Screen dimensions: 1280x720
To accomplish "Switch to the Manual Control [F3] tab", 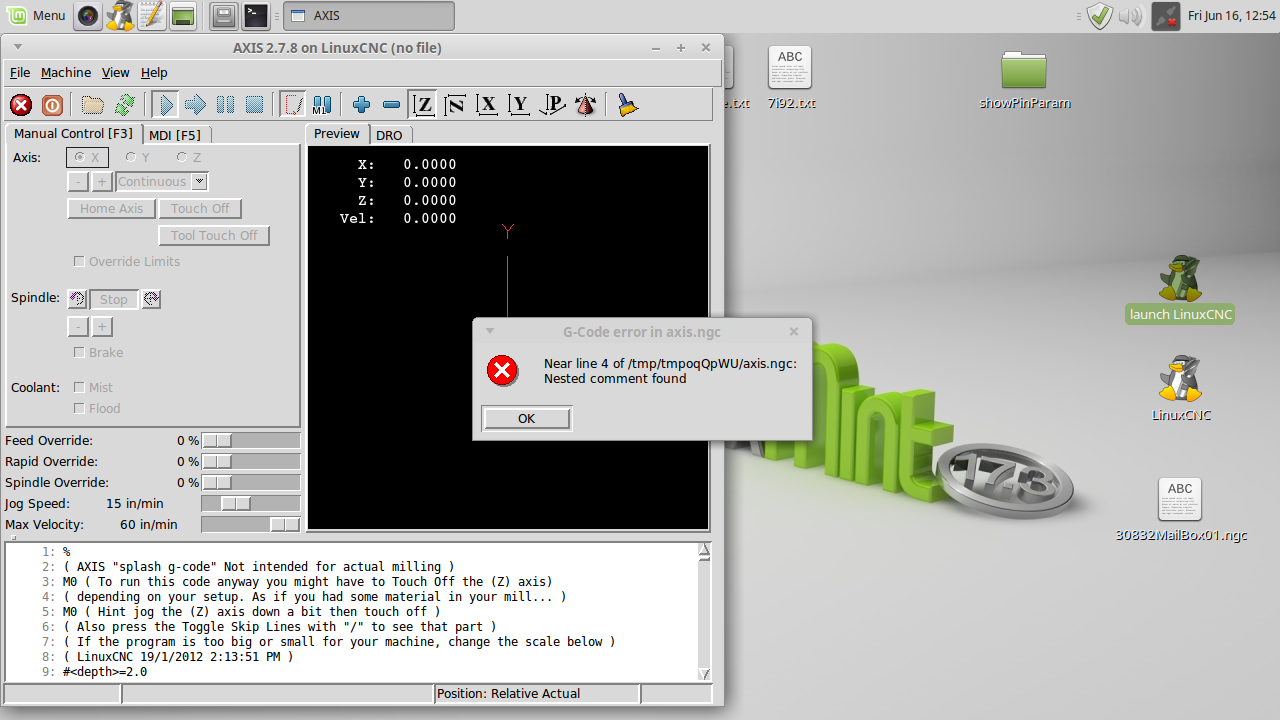I will (x=73, y=134).
